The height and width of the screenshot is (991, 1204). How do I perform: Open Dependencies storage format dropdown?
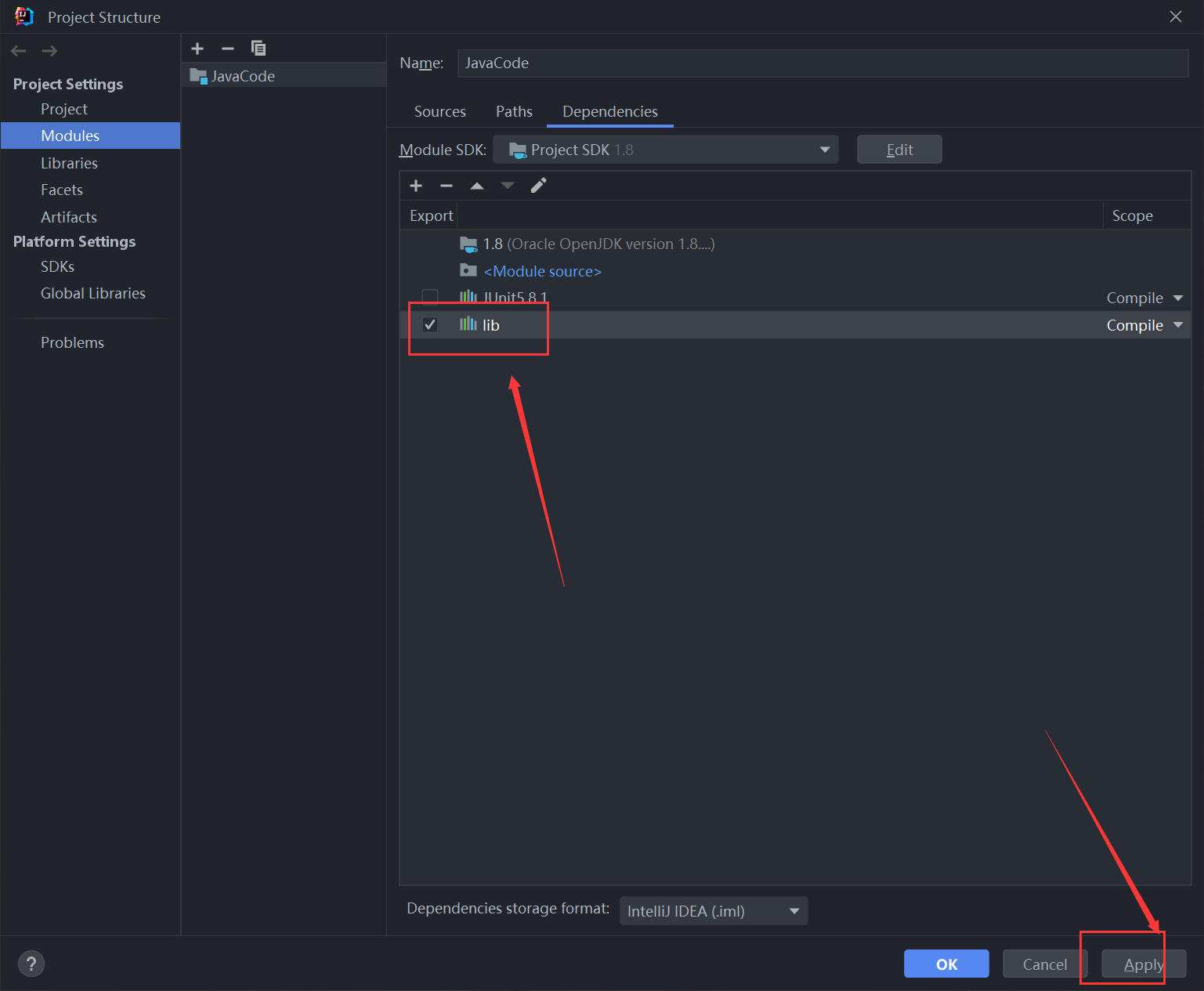click(714, 911)
